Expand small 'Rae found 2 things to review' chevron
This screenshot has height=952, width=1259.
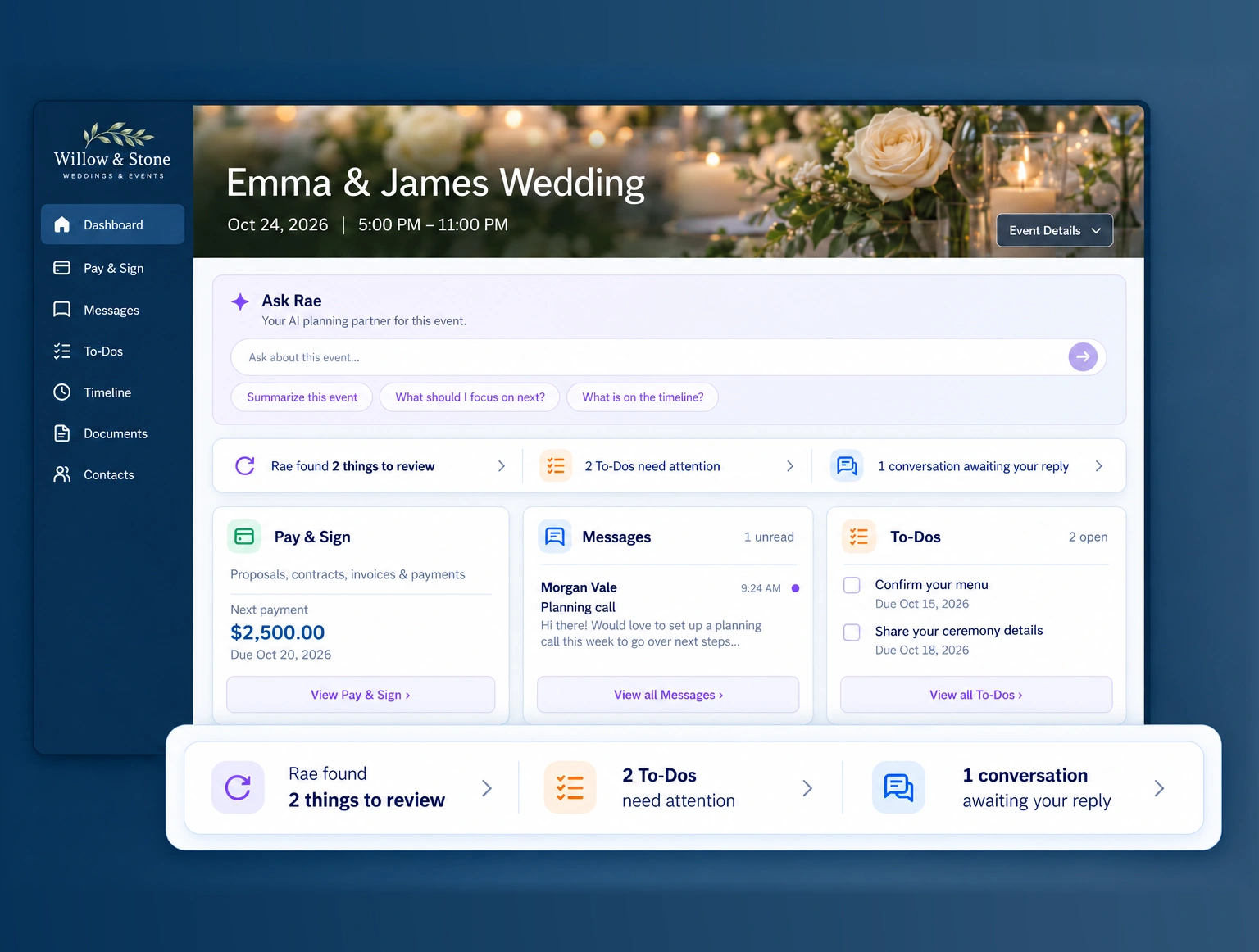point(502,466)
